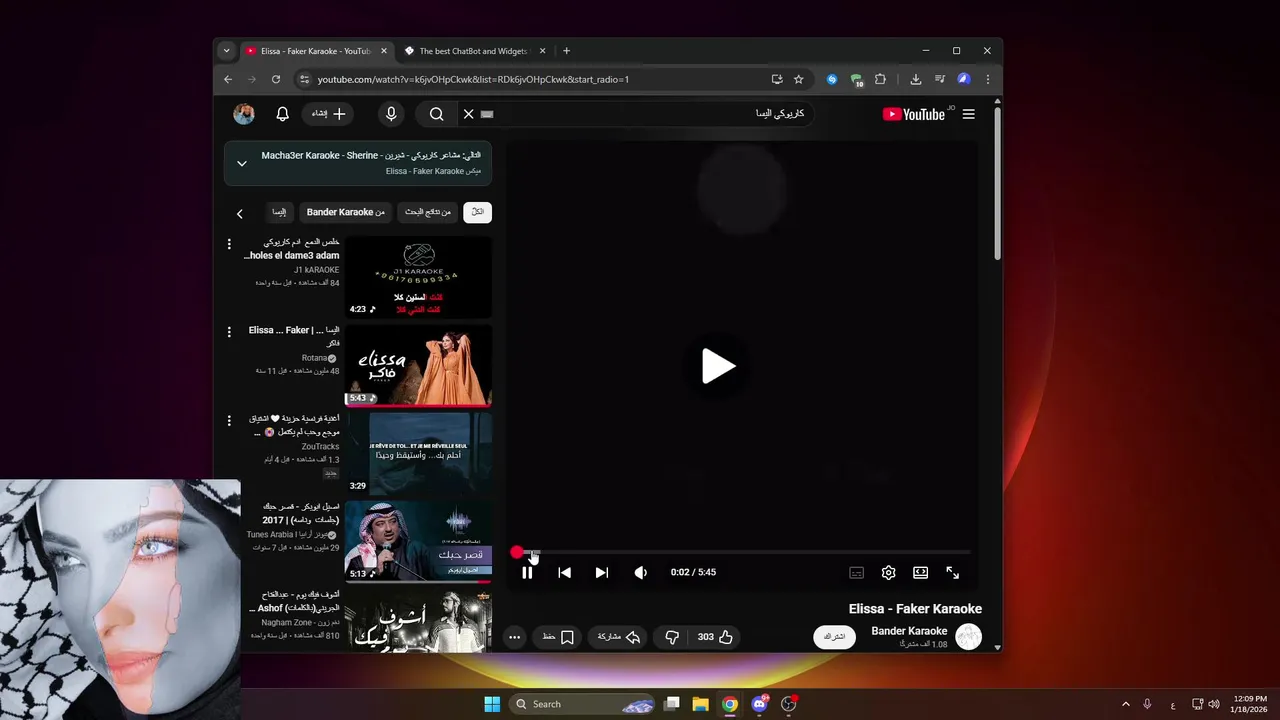Reload the current page
Image resolution: width=1280 pixels, height=720 pixels.
click(276, 79)
